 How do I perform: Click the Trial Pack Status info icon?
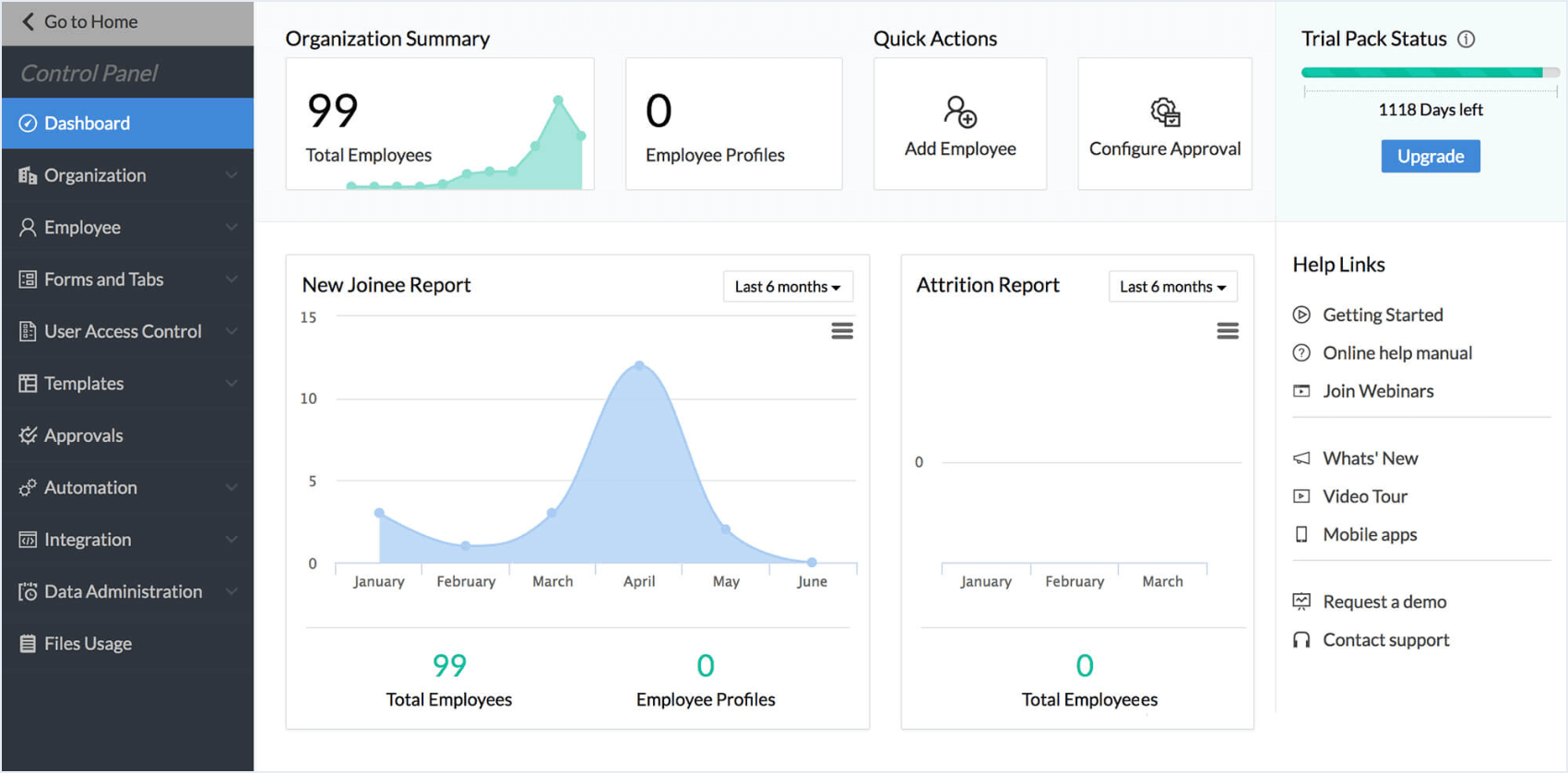(1466, 39)
